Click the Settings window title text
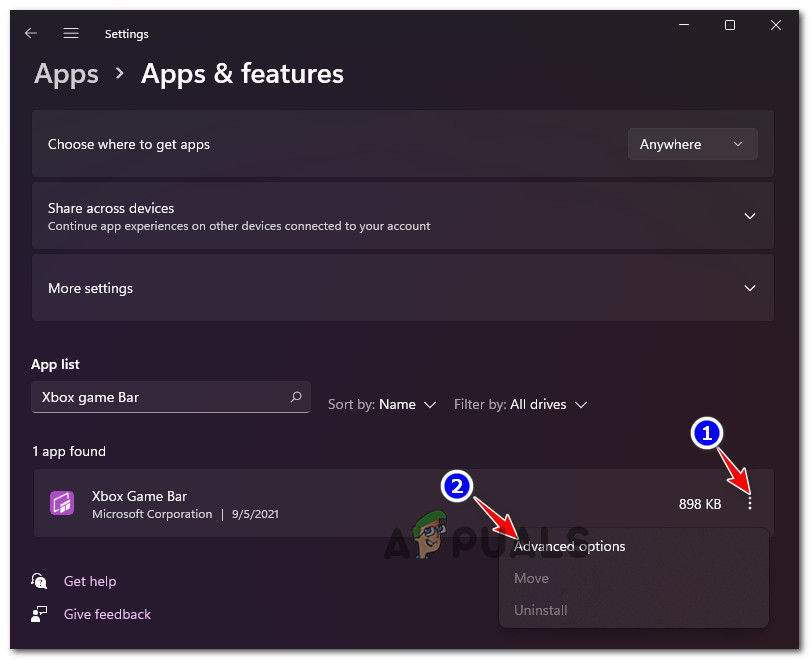 (127, 34)
